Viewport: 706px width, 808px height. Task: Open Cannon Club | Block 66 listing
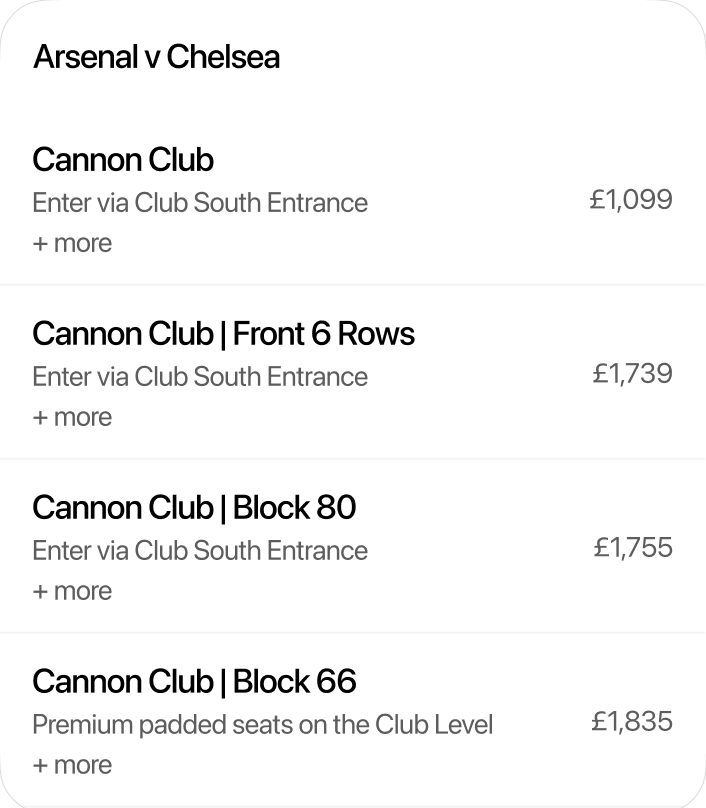194,682
